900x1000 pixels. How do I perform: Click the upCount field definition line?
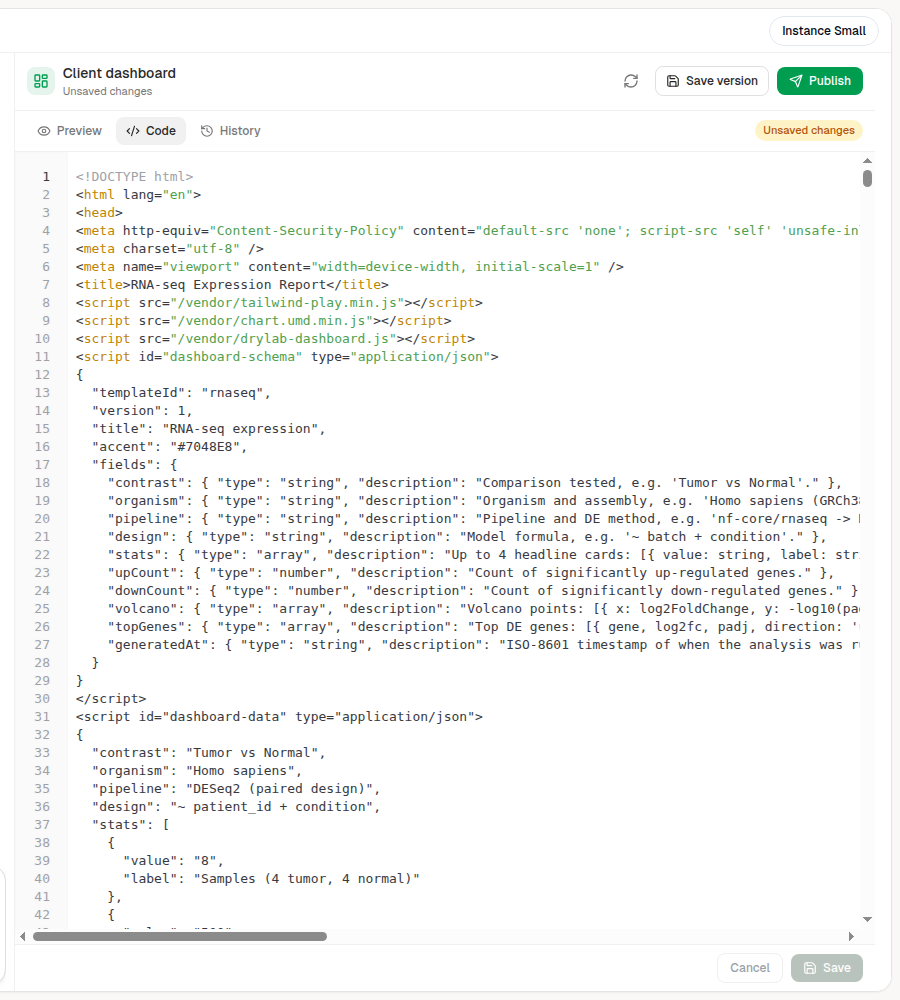click(470, 573)
